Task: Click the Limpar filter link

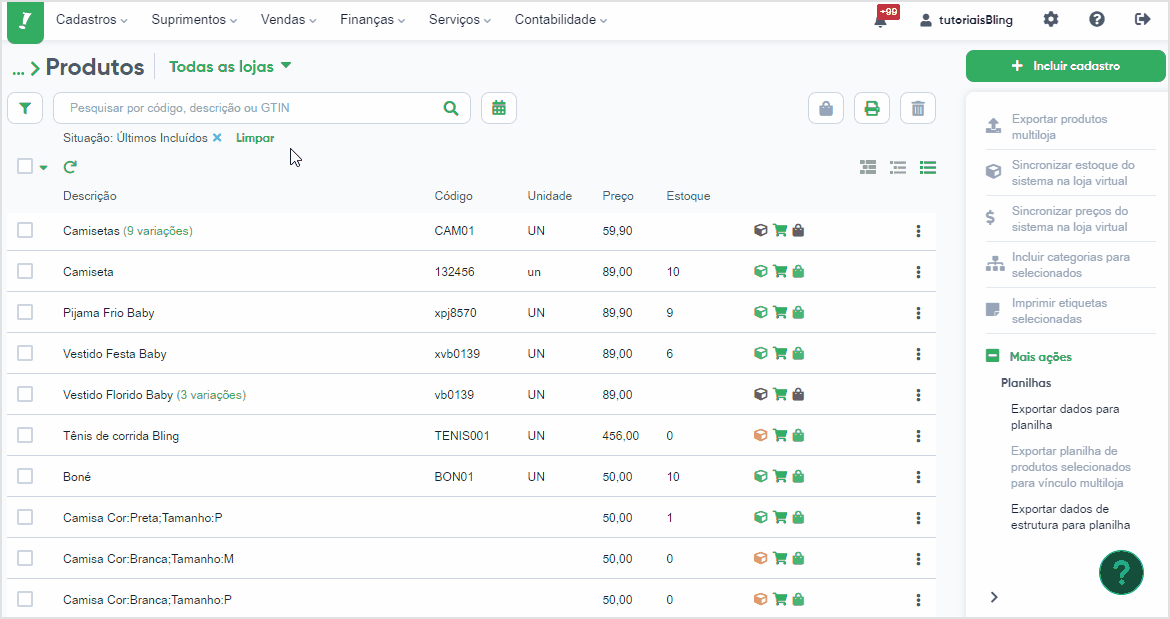Action: (255, 138)
